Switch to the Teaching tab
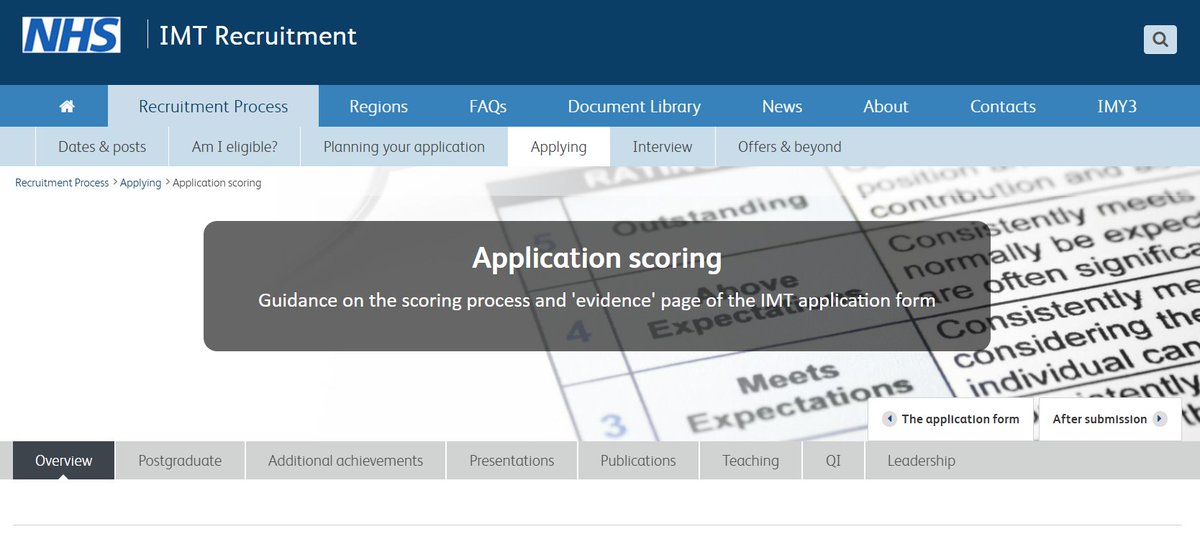This screenshot has width=1200, height=537. (751, 461)
